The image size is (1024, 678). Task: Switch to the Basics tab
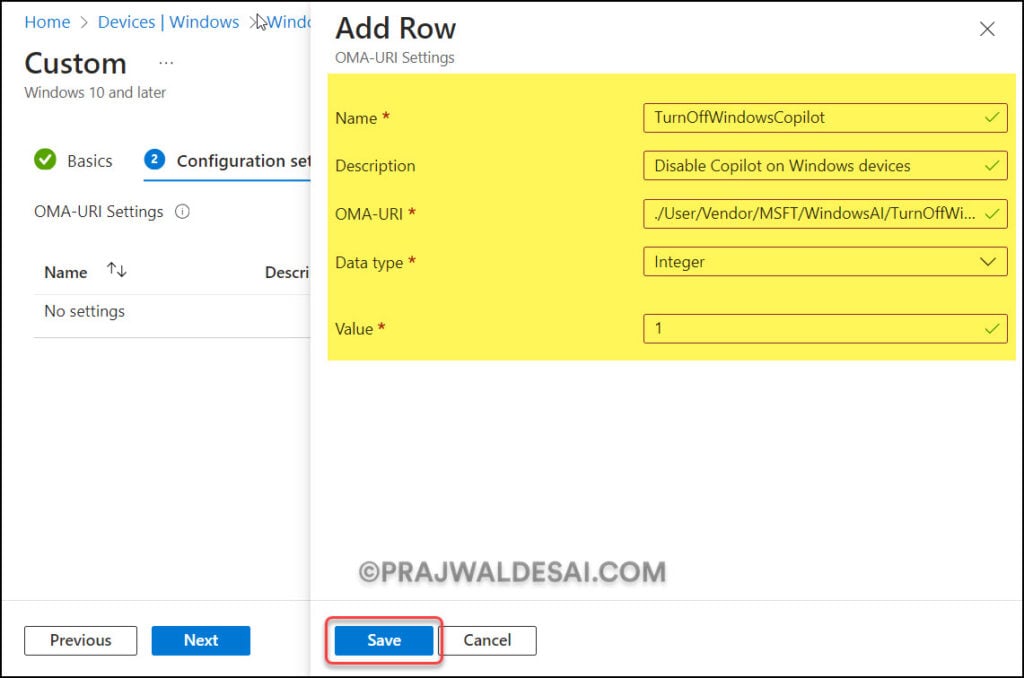coord(73,161)
